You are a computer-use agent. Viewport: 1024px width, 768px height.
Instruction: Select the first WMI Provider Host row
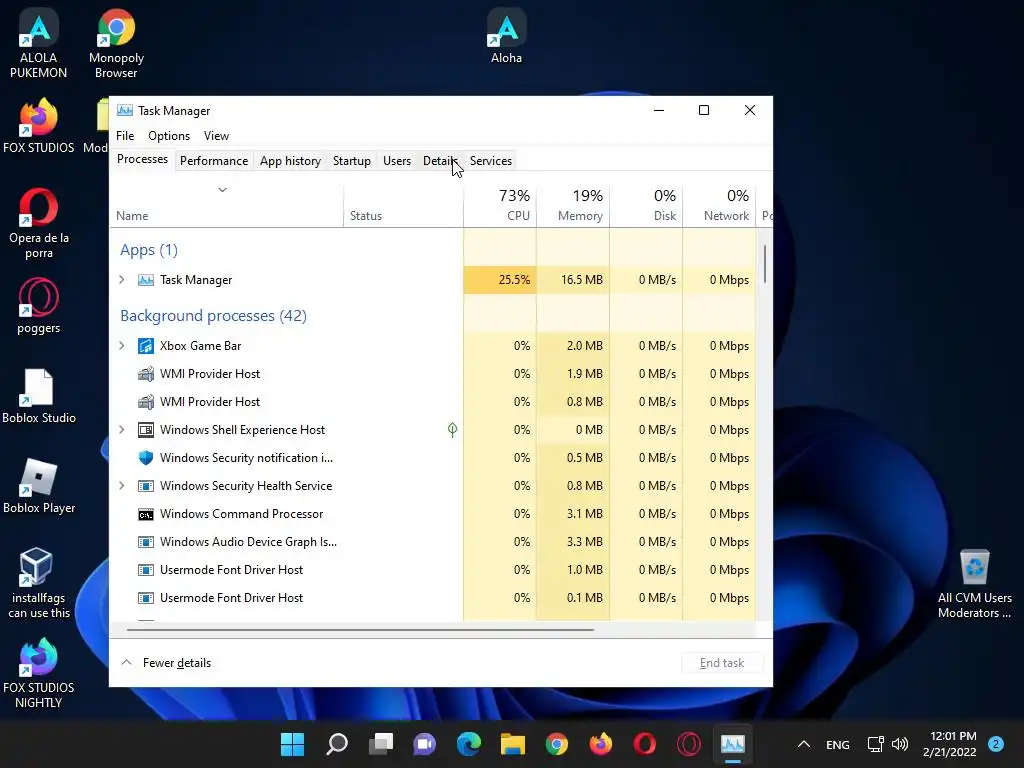tap(432, 374)
